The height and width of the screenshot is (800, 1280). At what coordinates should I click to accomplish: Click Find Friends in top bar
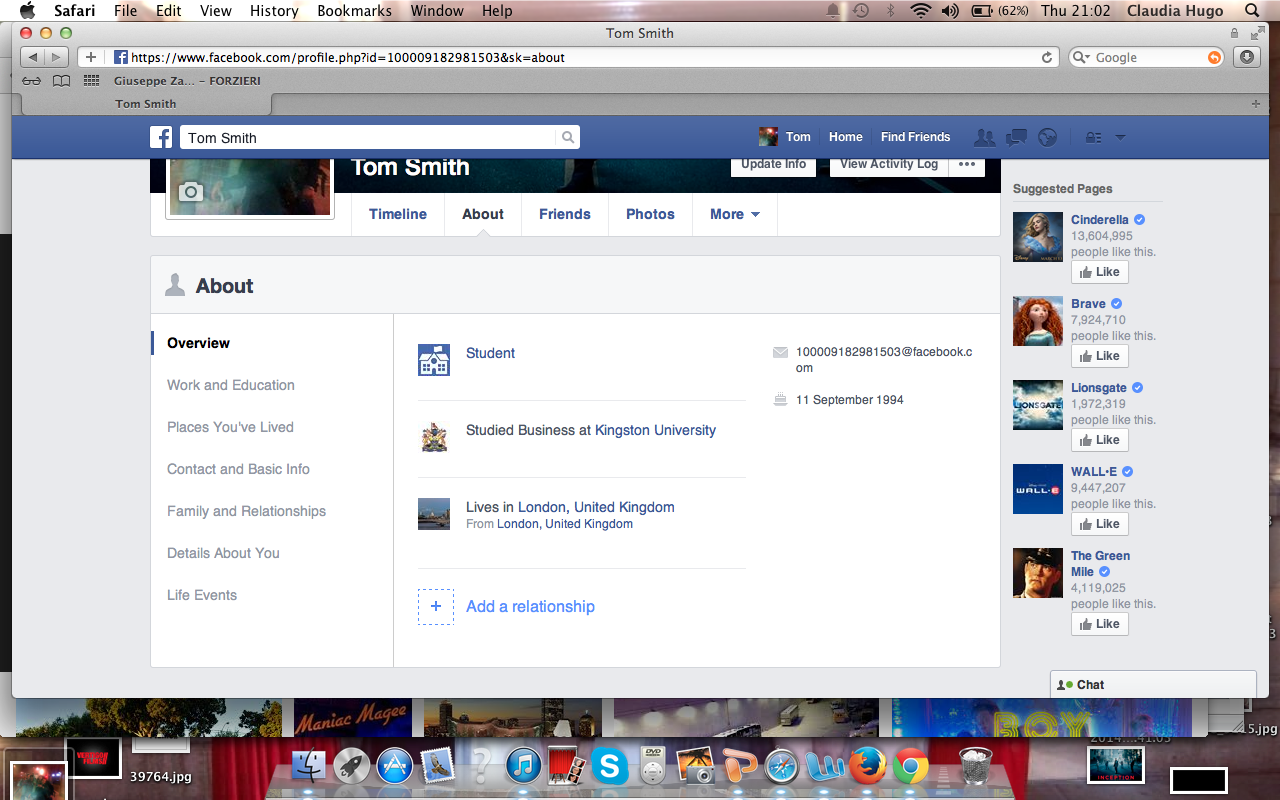coord(915,137)
